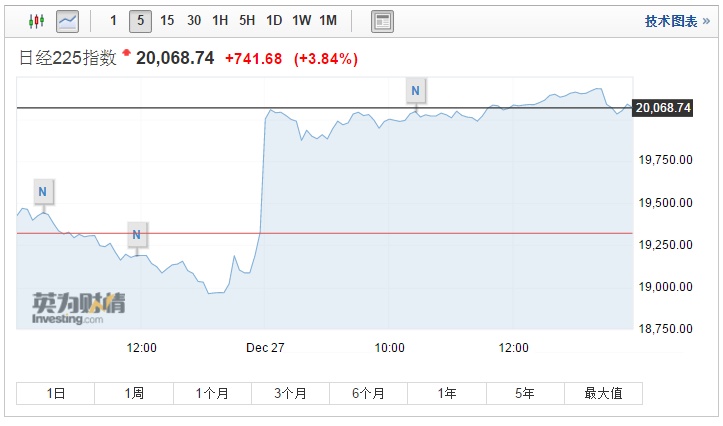Switch to candlestick chart view
The image size is (723, 426).
tap(36, 20)
